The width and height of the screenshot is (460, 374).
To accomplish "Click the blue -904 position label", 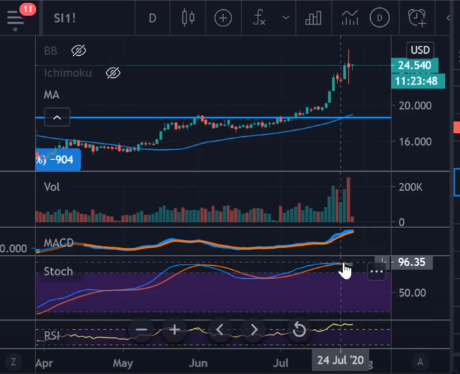I will click(x=58, y=160).
